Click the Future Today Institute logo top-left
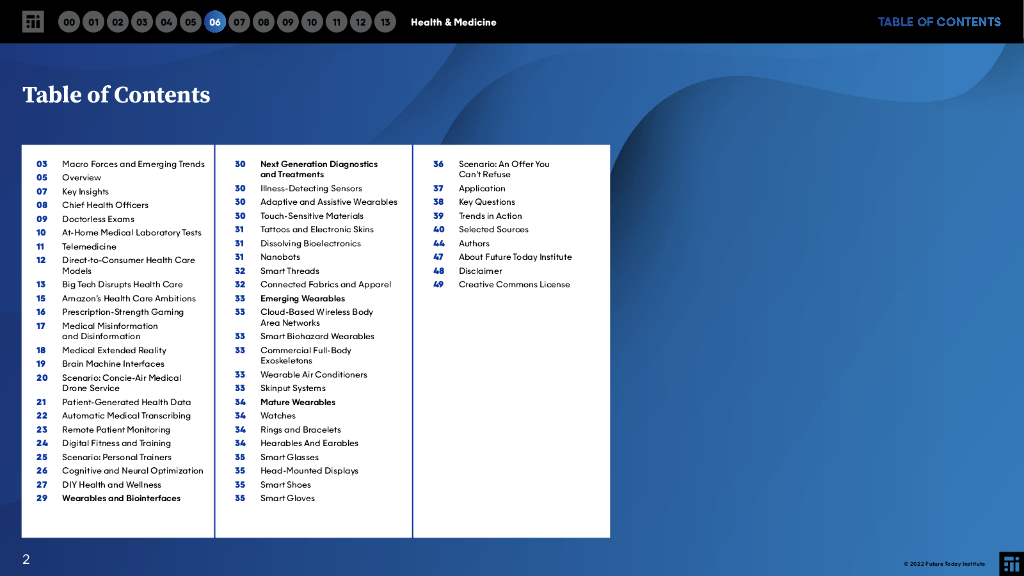 [33, 22]
